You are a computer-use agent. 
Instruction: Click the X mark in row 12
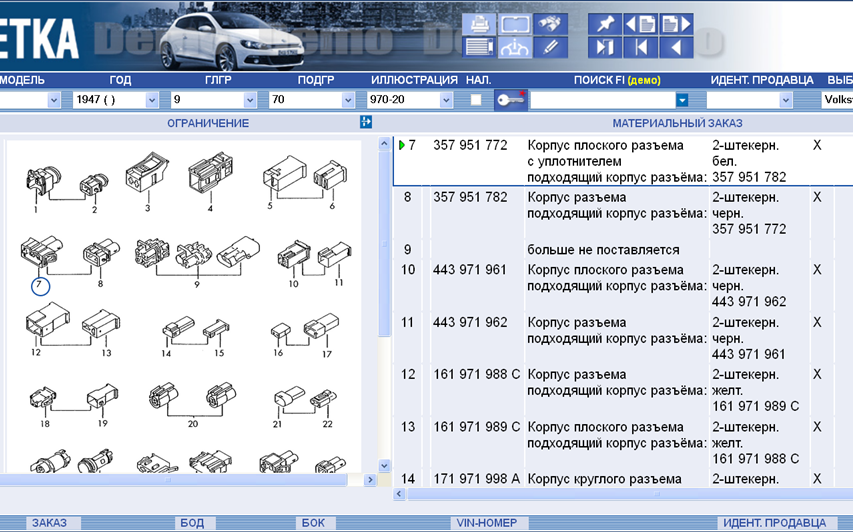pyautogui.click(x=817, y=374)
